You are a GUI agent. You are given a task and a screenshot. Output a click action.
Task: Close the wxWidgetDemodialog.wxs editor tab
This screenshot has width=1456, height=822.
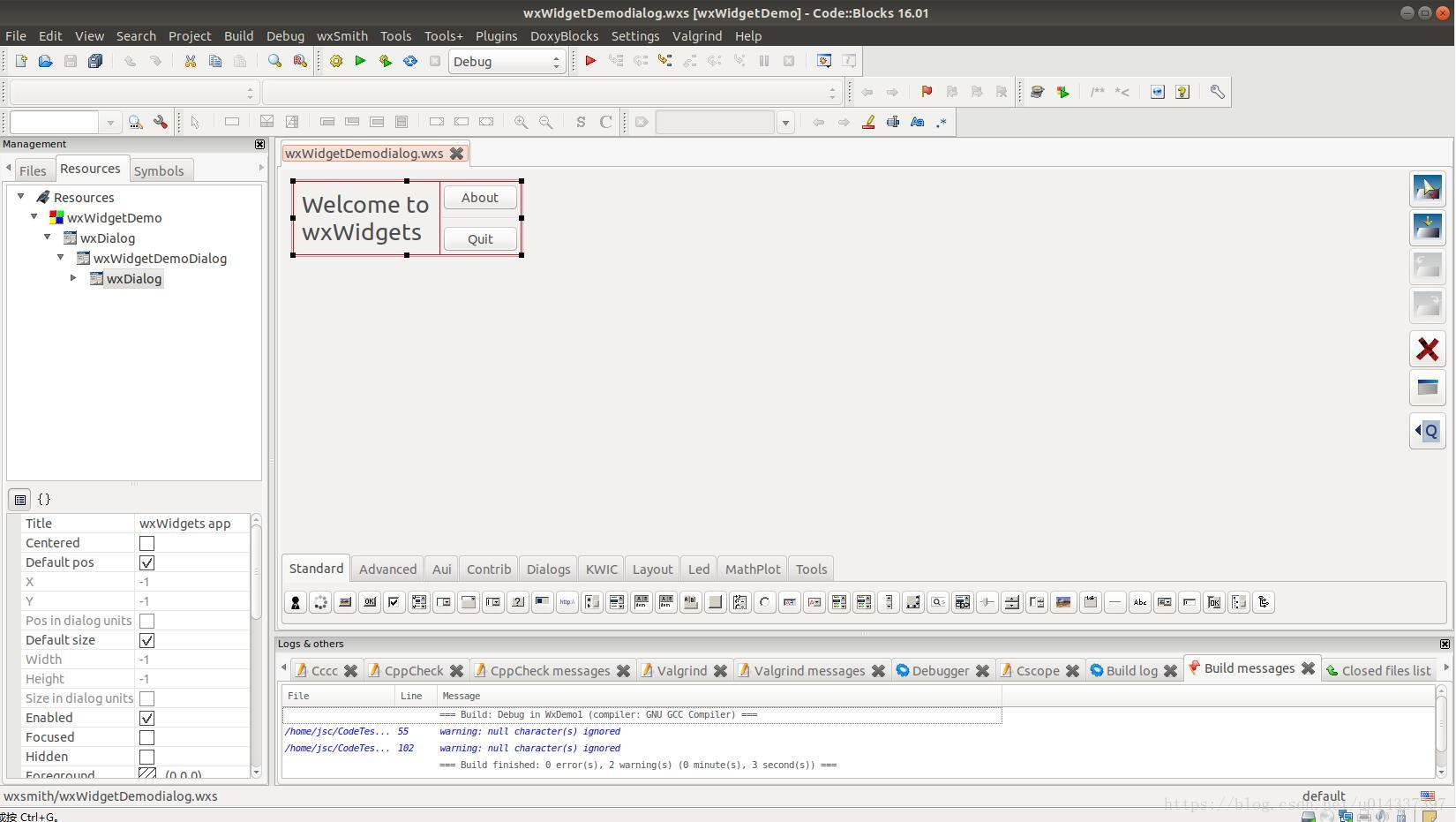click(x=457, y=154)
